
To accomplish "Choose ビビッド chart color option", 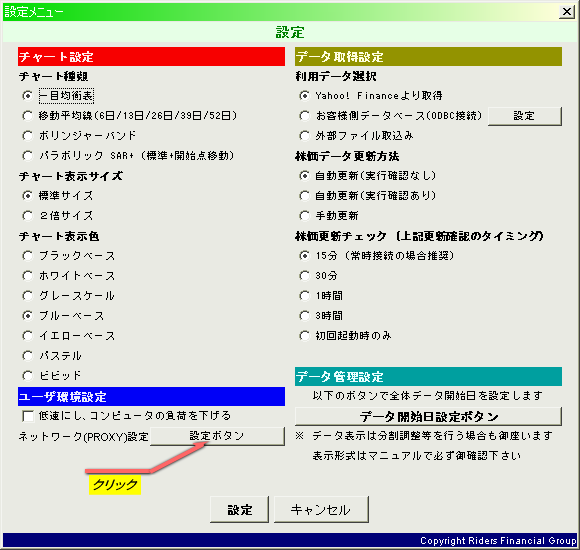I will click(x=27, y=375).
